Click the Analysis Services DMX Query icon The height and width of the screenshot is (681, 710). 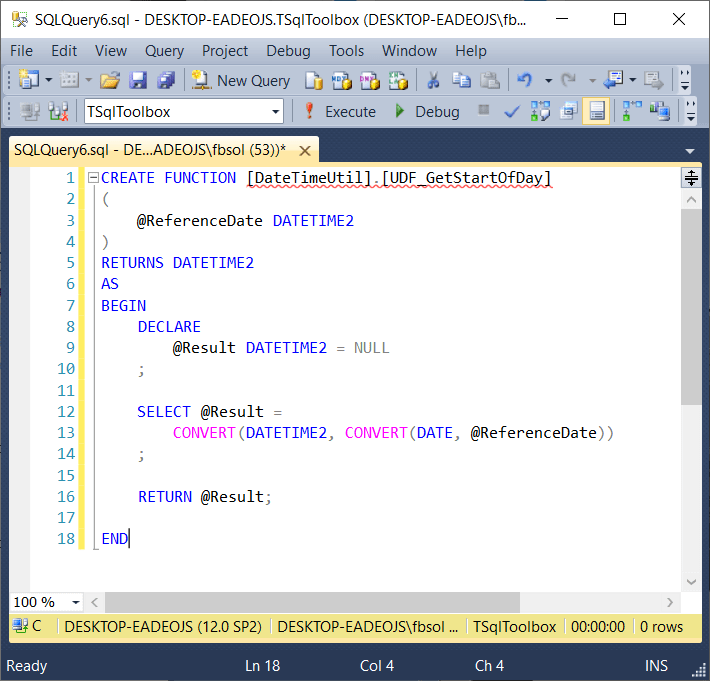point(370,81)
